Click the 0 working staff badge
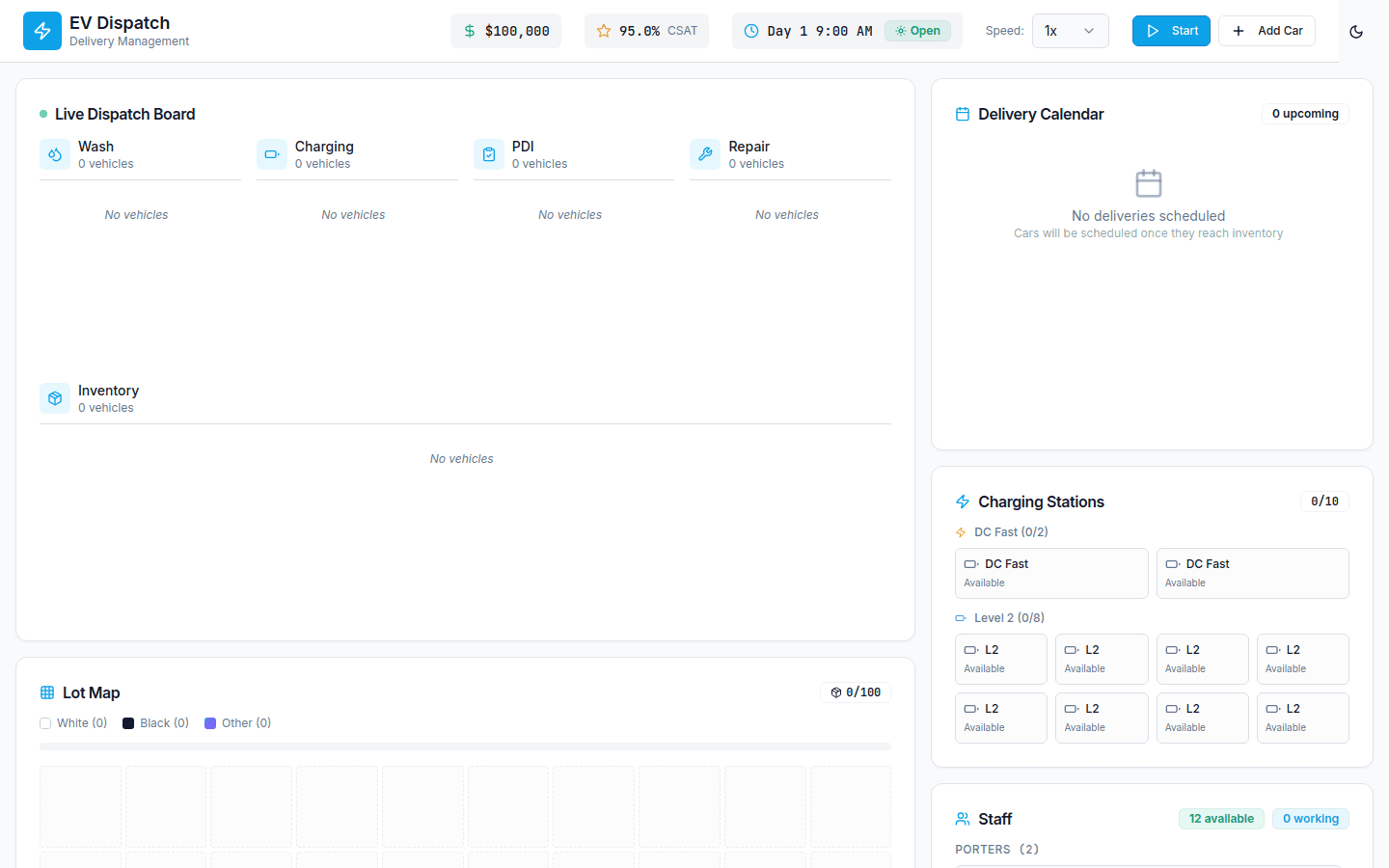Viewport: 1389px width, 868px height. [1311, 819]
